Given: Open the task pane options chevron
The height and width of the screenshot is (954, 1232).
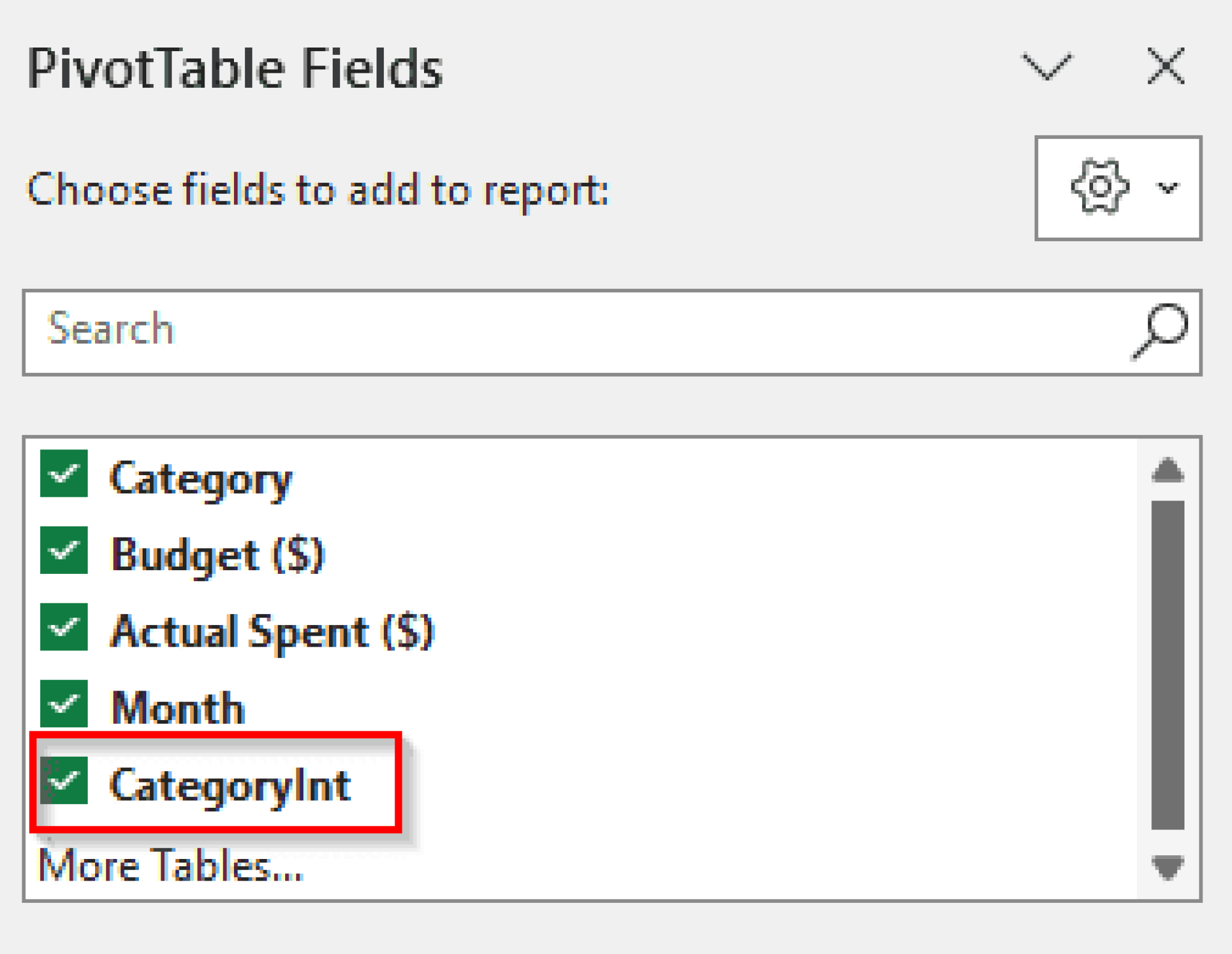Looking at the screenshot, I should pos(1047,66).
